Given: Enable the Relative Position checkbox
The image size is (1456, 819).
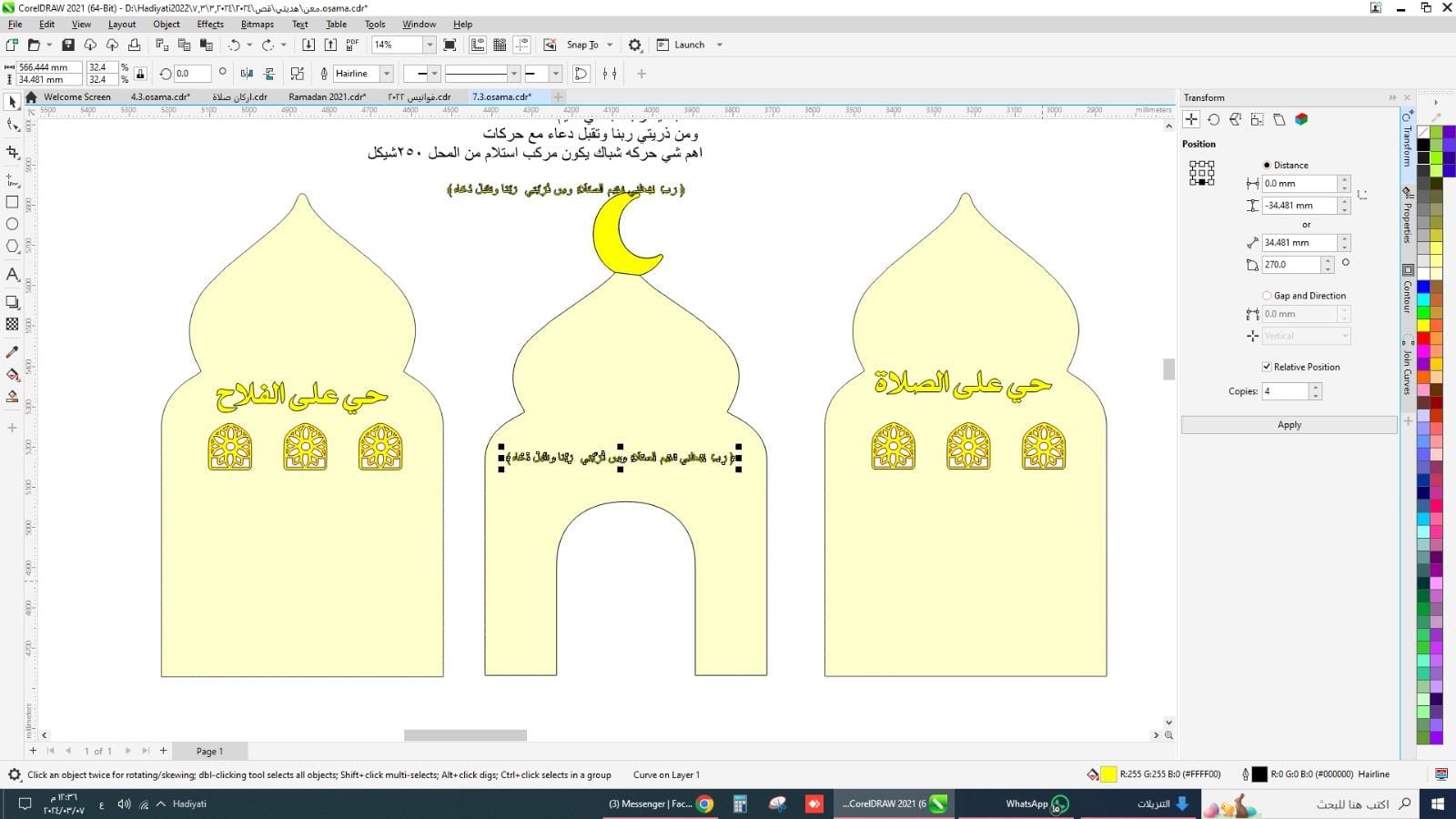Looking at the screenshot, I should coord(1267,367).
